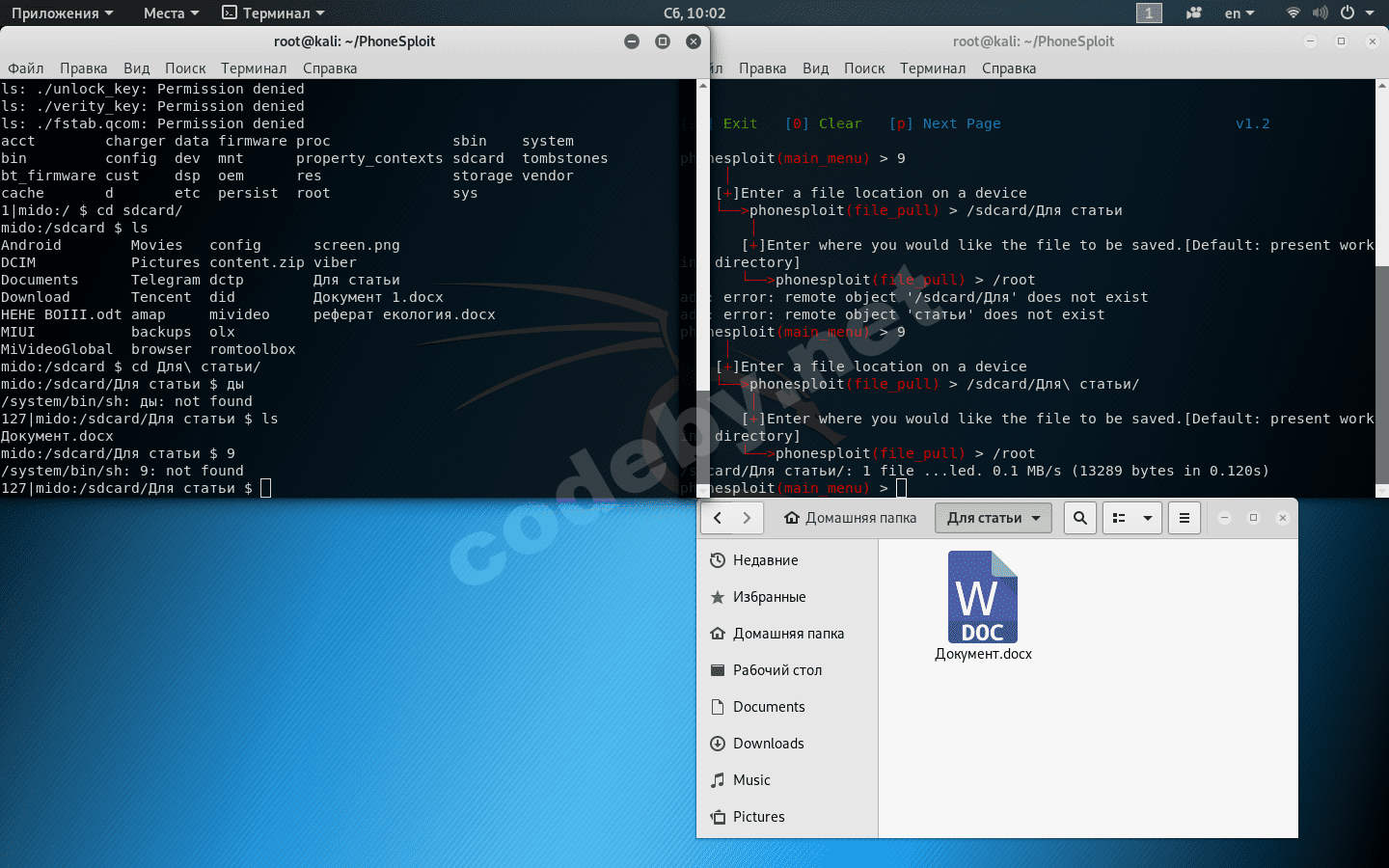Click the scrollbar up arrow of the front terminal
The height and width of the screenshot is (868, 1389).
(702, 86)
